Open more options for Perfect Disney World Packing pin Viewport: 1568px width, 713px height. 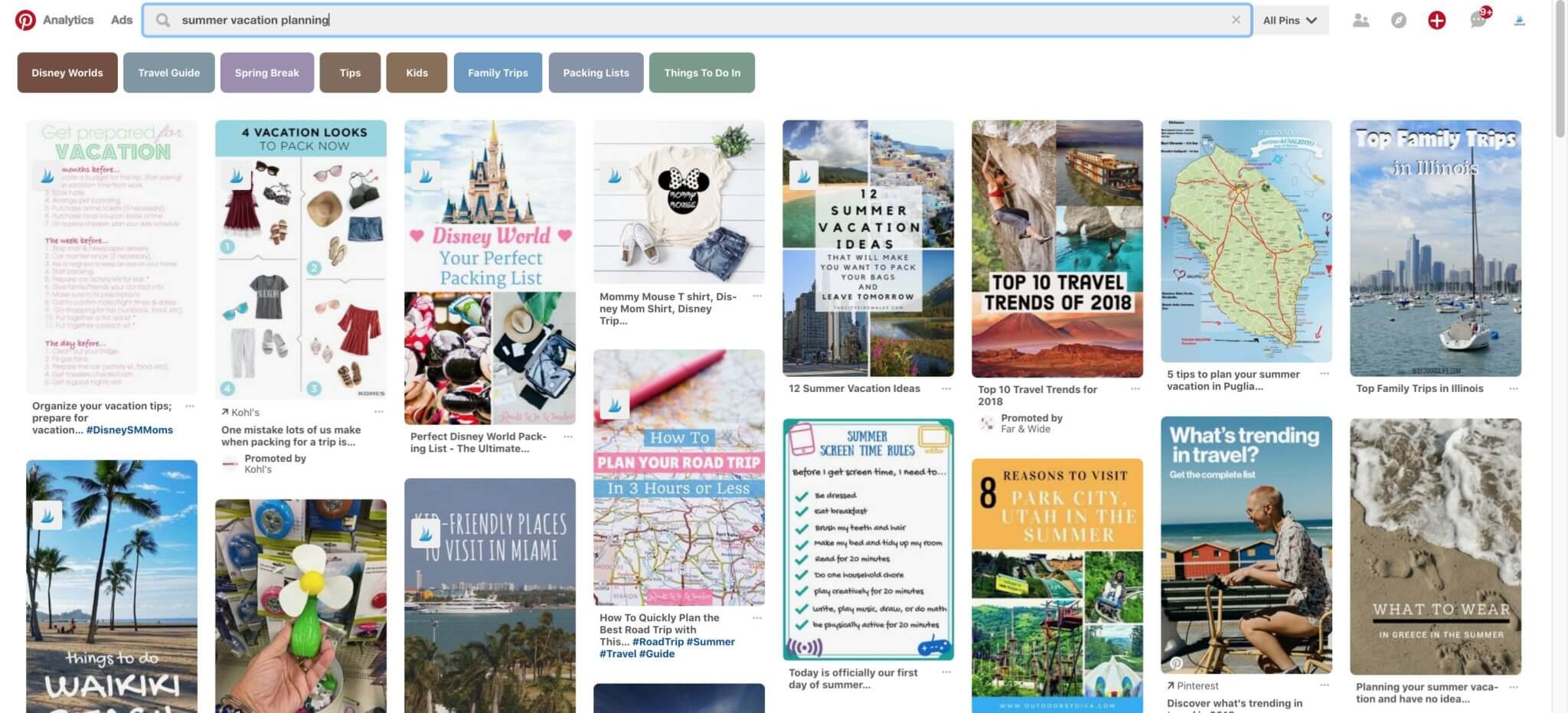point(568,437)
